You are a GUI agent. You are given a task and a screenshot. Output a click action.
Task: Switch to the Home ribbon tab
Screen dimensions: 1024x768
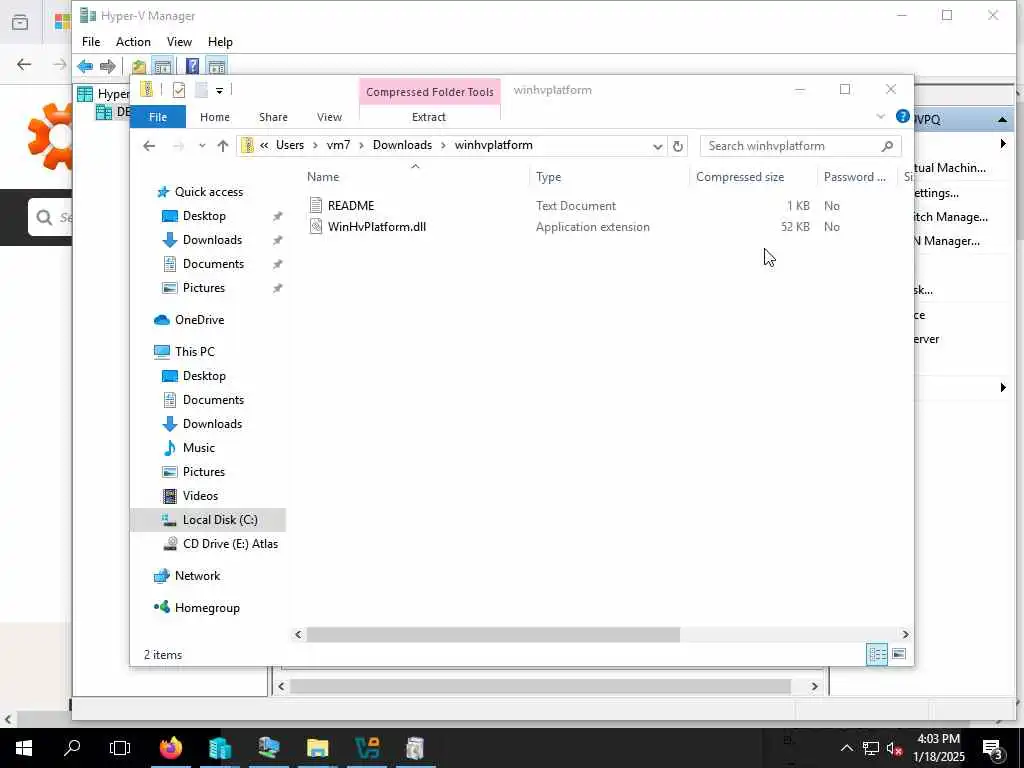coord(215,117)
